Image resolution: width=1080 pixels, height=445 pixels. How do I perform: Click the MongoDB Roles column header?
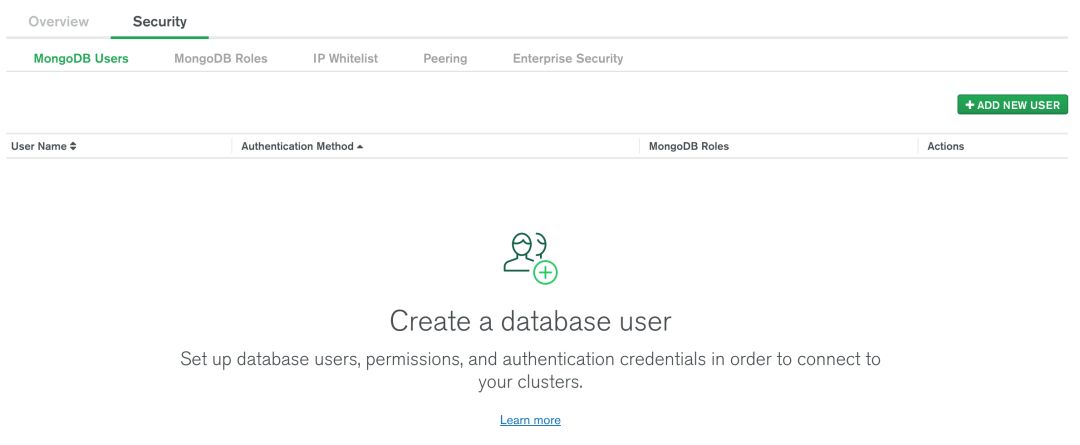pyautogui.click(x=689, y=146)
